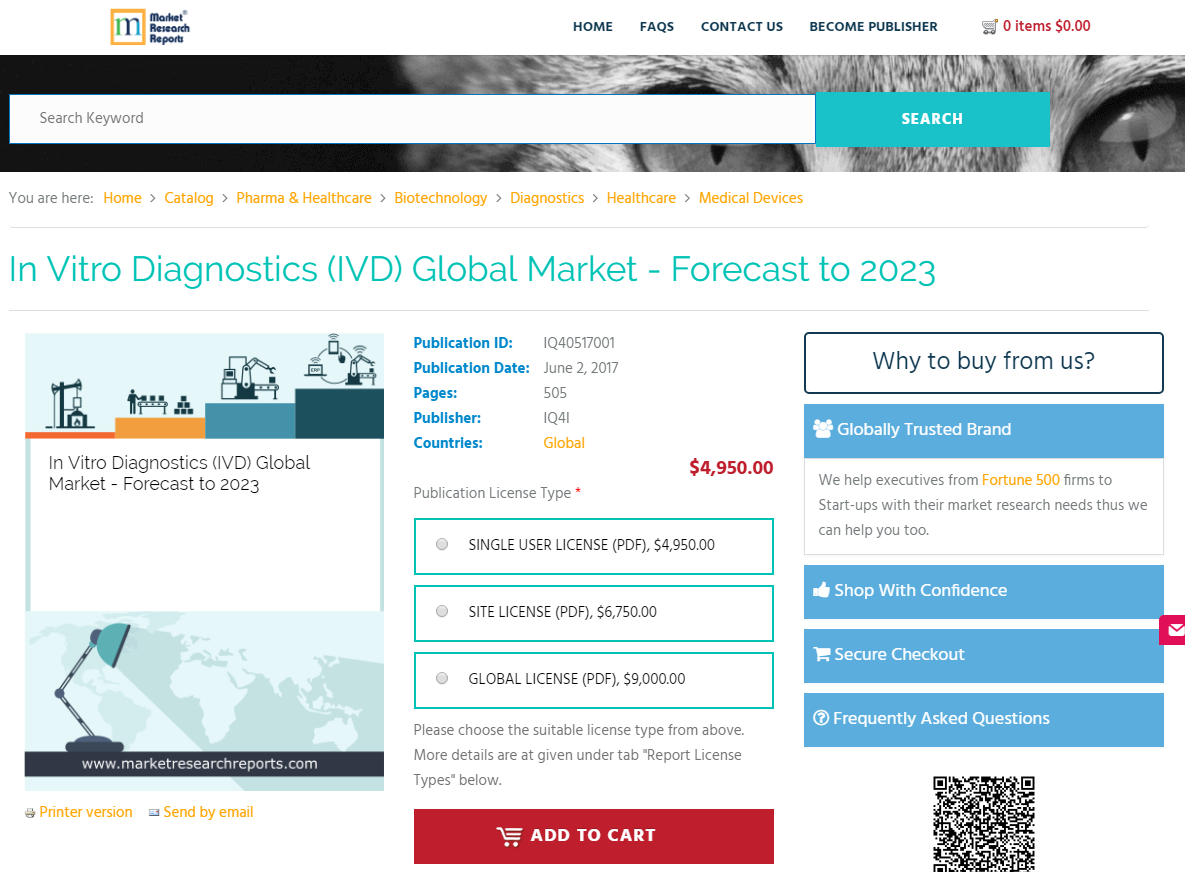Click the people icon on Globally Trusted Brand banner

point(823,429)
